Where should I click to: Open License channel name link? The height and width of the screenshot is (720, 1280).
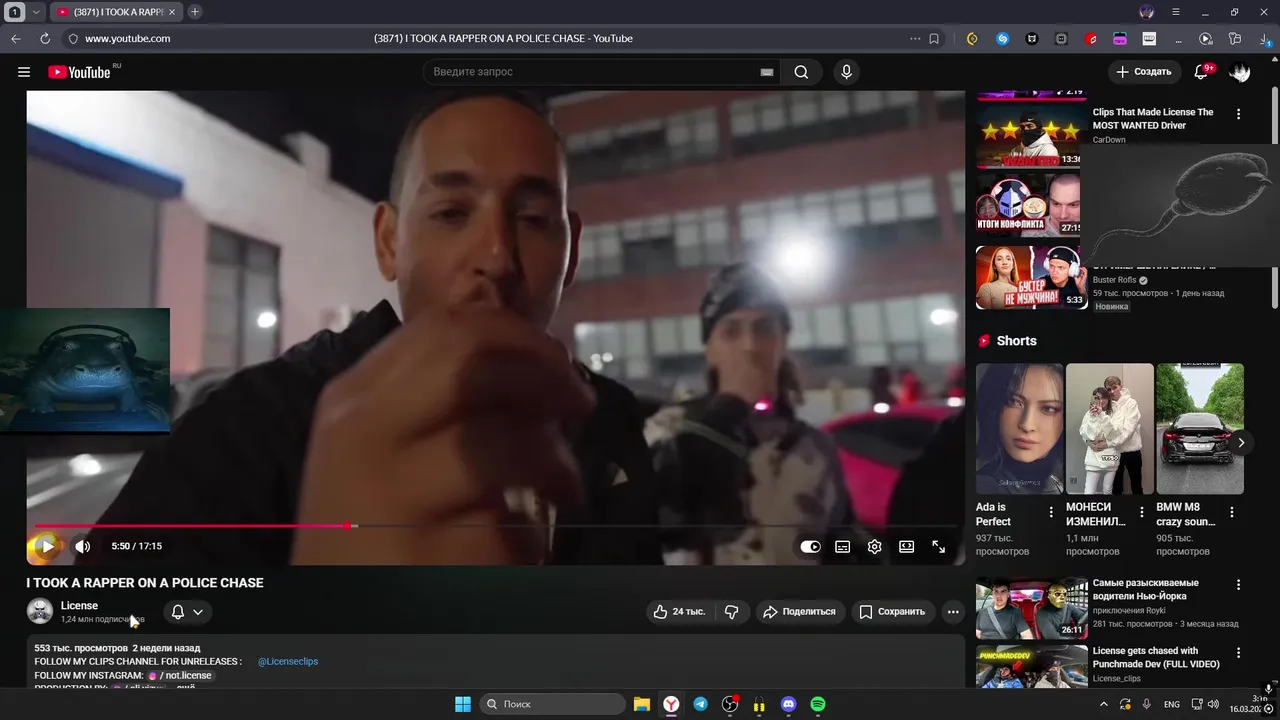click(79, 605)
